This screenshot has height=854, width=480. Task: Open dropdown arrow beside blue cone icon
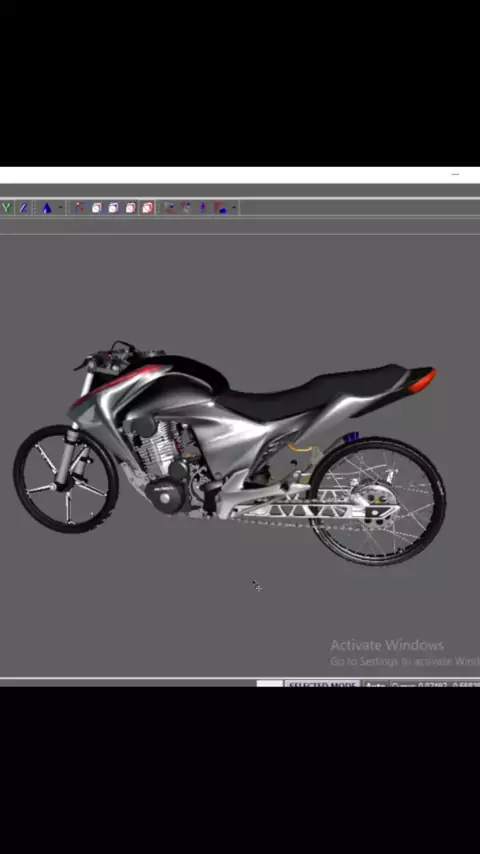(60, 208)
